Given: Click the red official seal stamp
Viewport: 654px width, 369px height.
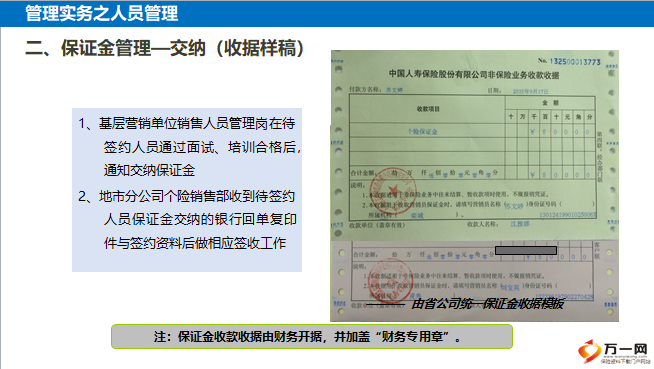Looking at the screenshot, I should tap(392, 191).
